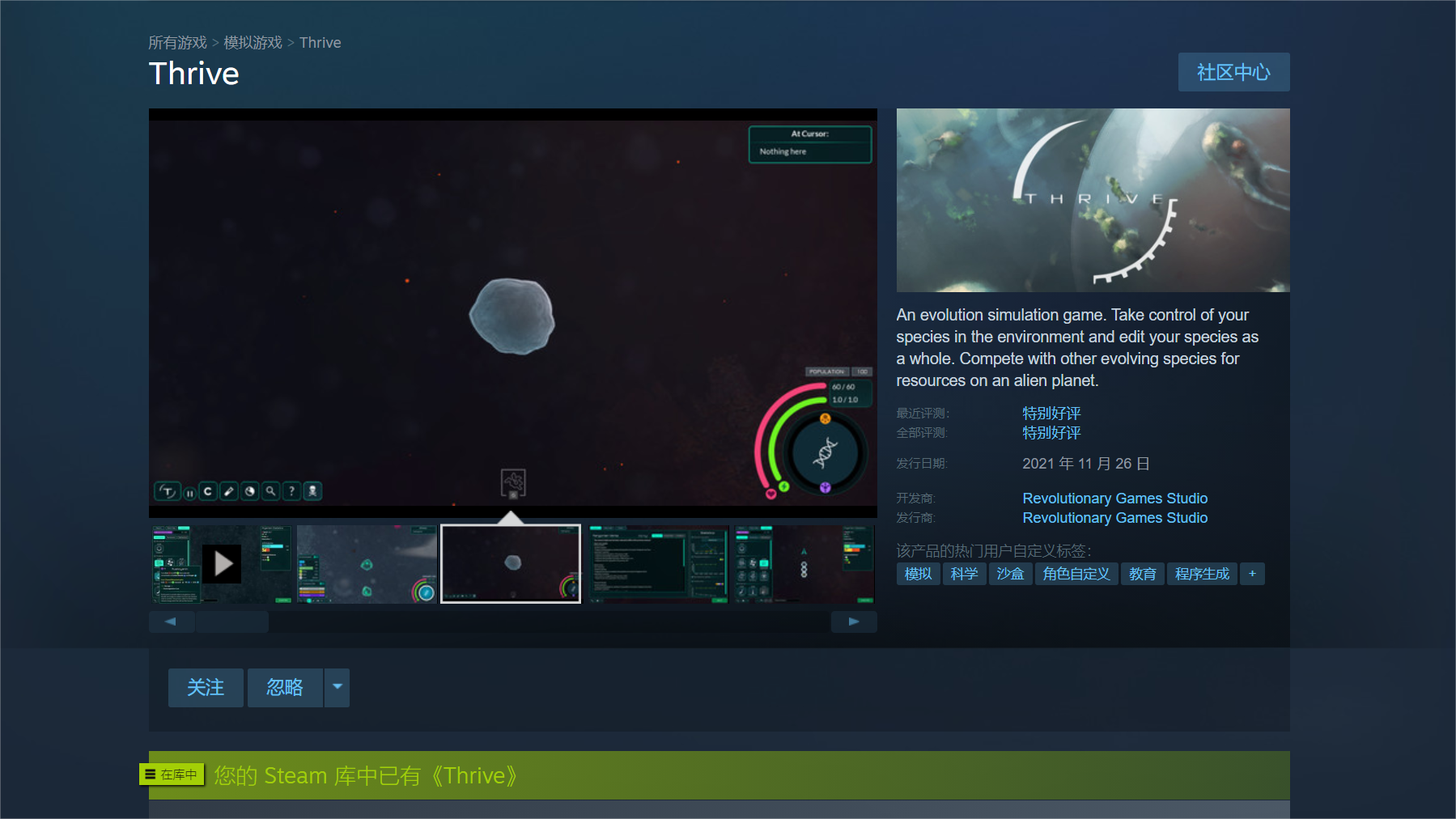Select the 沙盒 tag
This screenshot has width=1456, height=819.
click(1010, 574)
